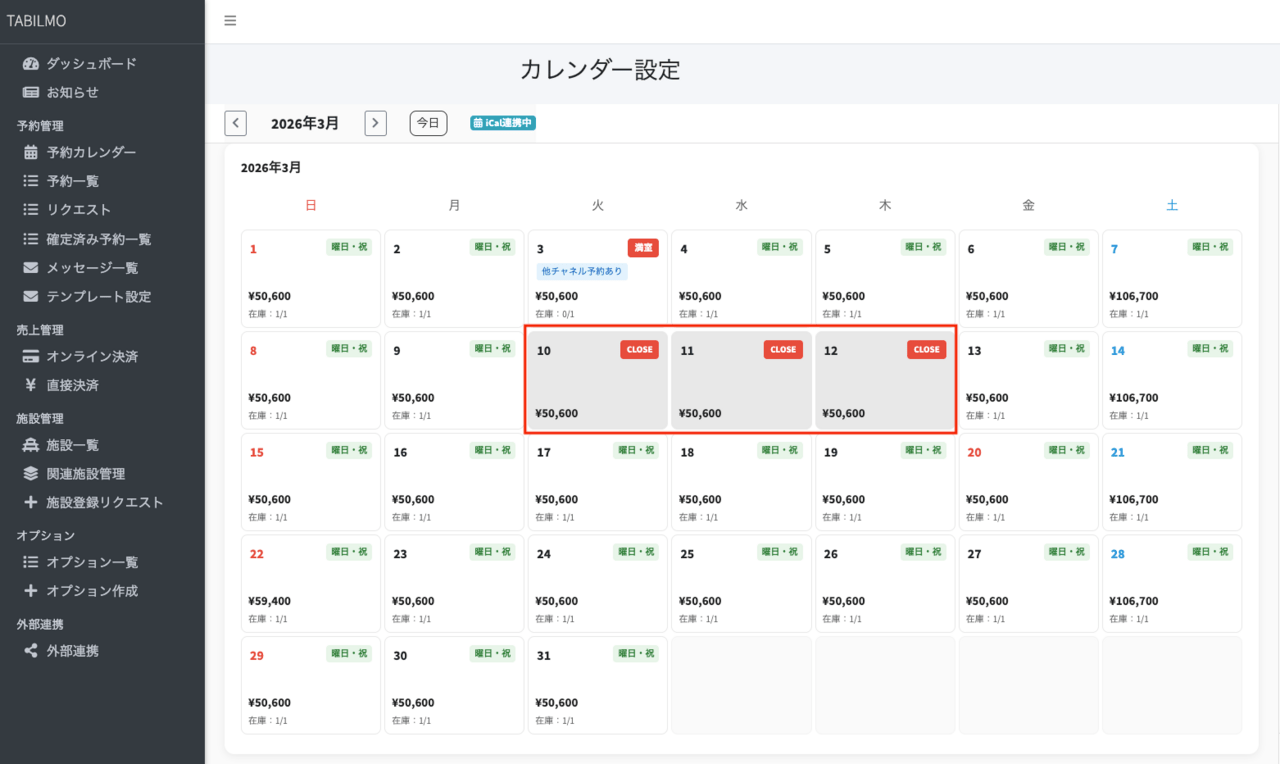
Task: Go to next month with right chevron
Action: (375, 123)
